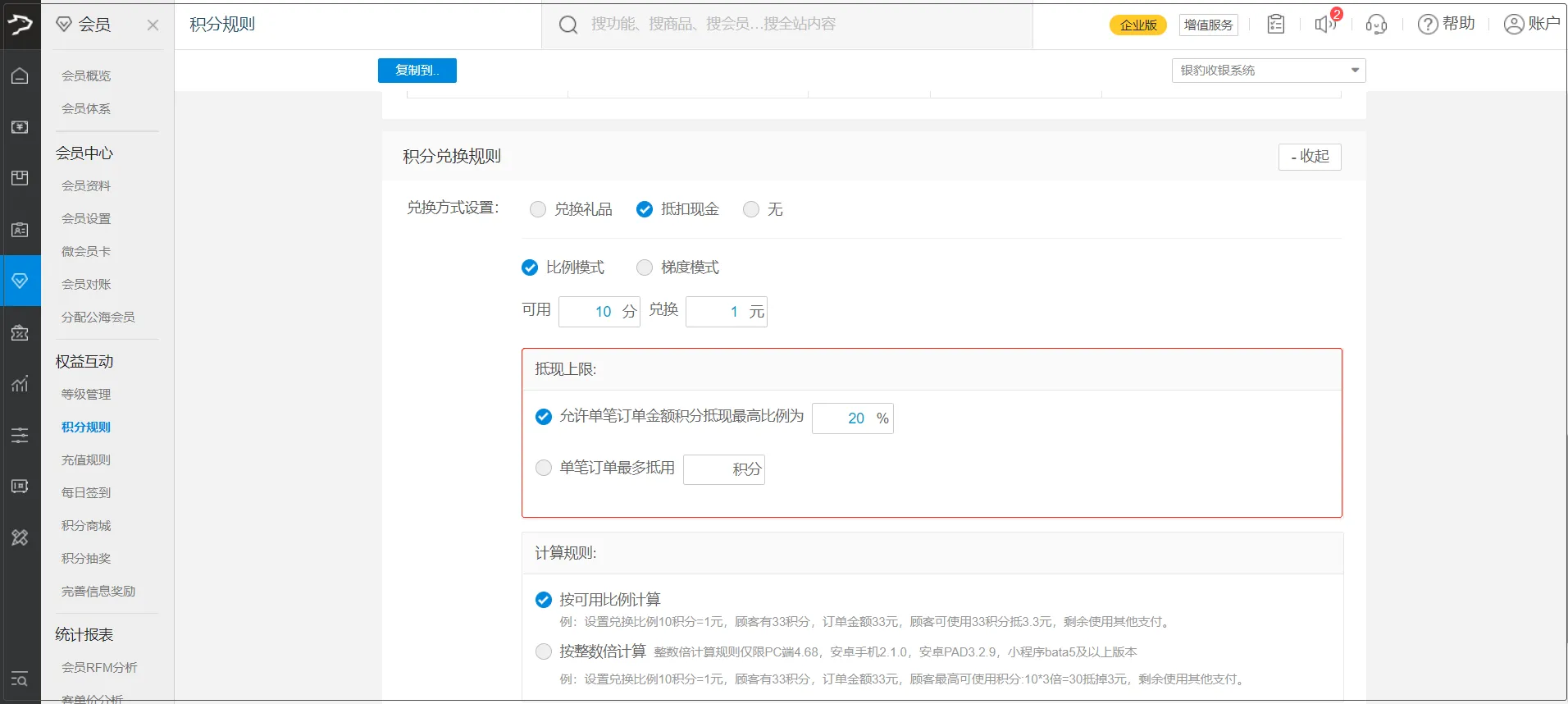Click the 兑换 yuan input showing 1
Viewport: 1568px width, 704px height.
[x=727, y=312]
